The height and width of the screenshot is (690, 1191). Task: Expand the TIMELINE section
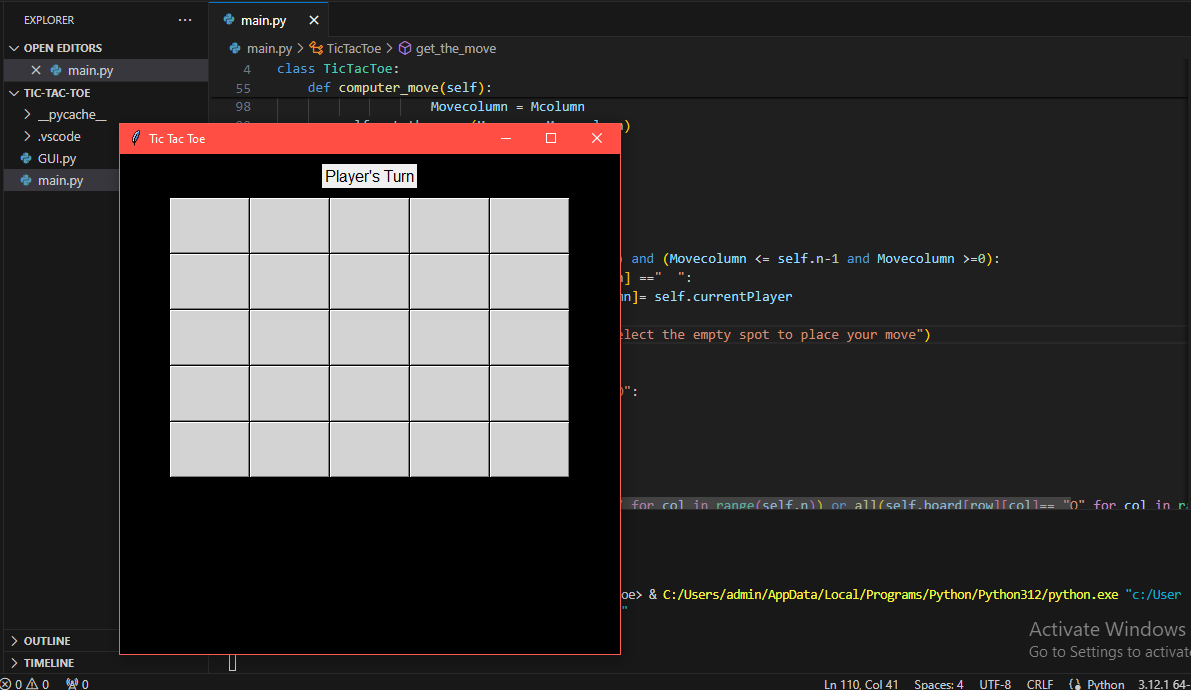[x=46, y=662]
